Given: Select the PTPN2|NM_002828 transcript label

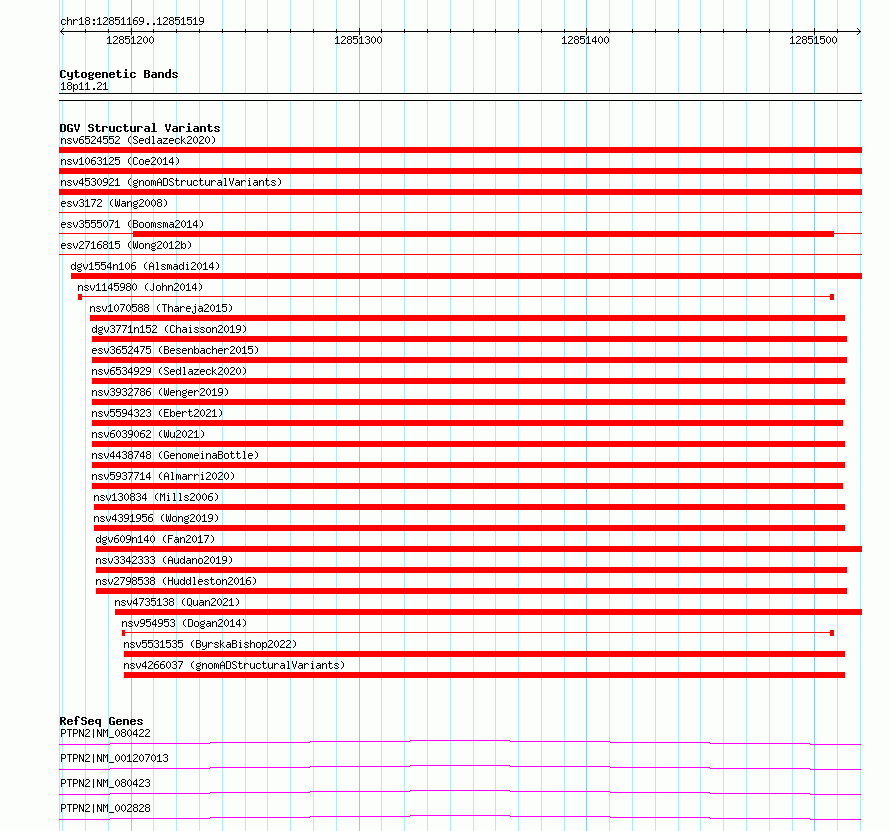Looking at the screenshot, I should pos(106,808).
